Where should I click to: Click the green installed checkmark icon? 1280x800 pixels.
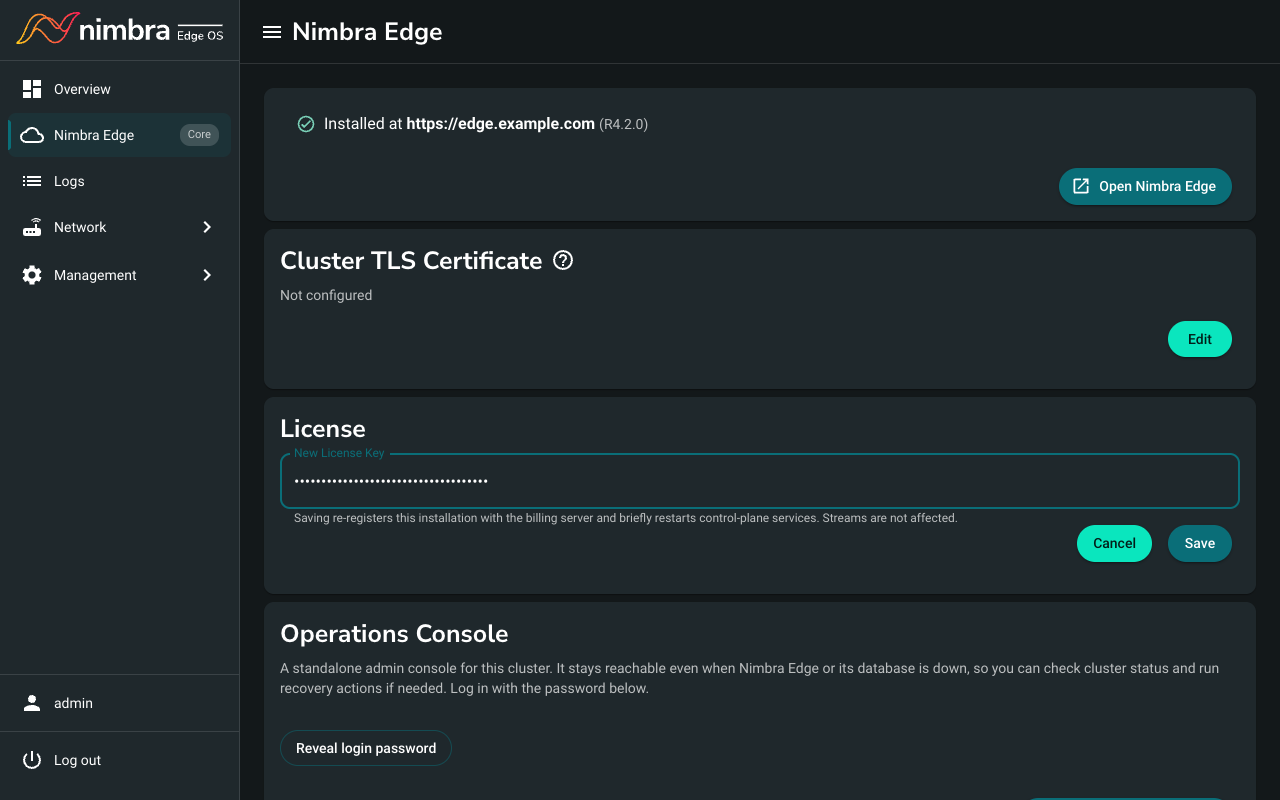pyautogui.click(x=306, y=124)
